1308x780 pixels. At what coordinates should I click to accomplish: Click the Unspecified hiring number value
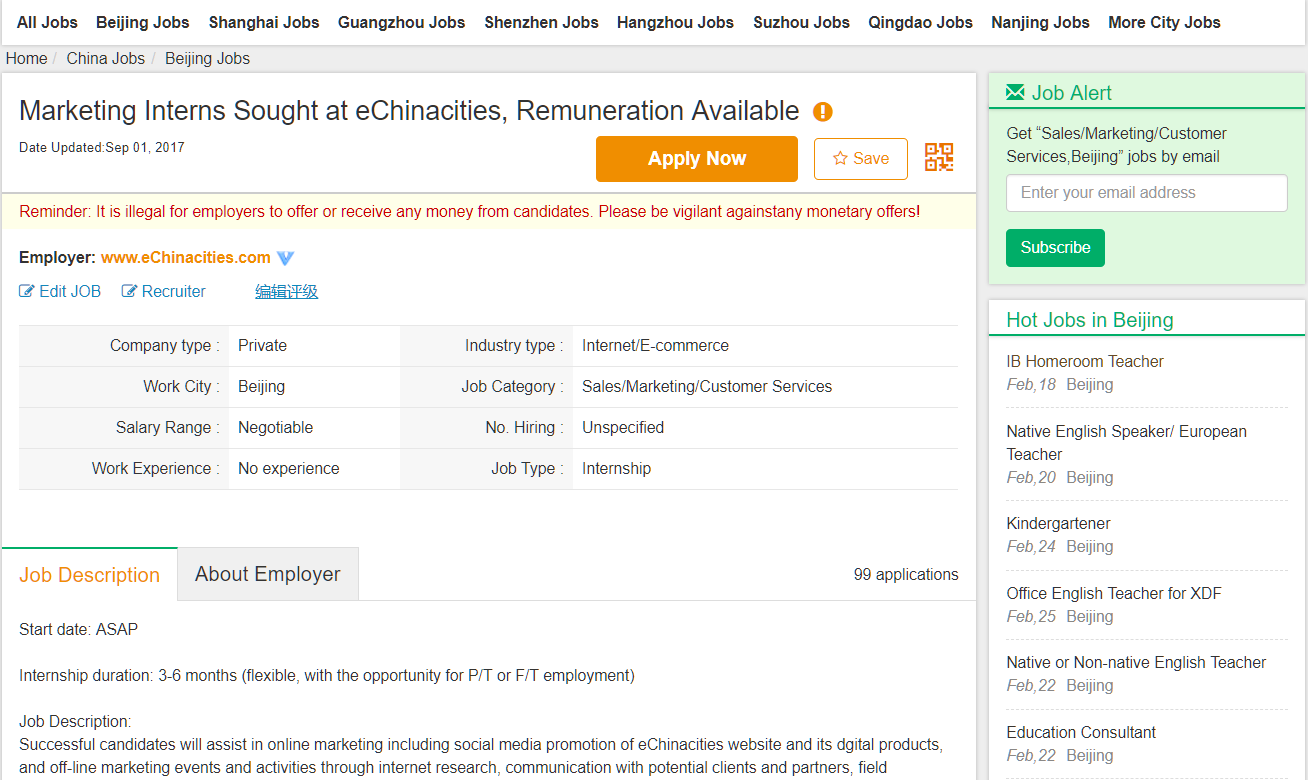coord(623,428)
